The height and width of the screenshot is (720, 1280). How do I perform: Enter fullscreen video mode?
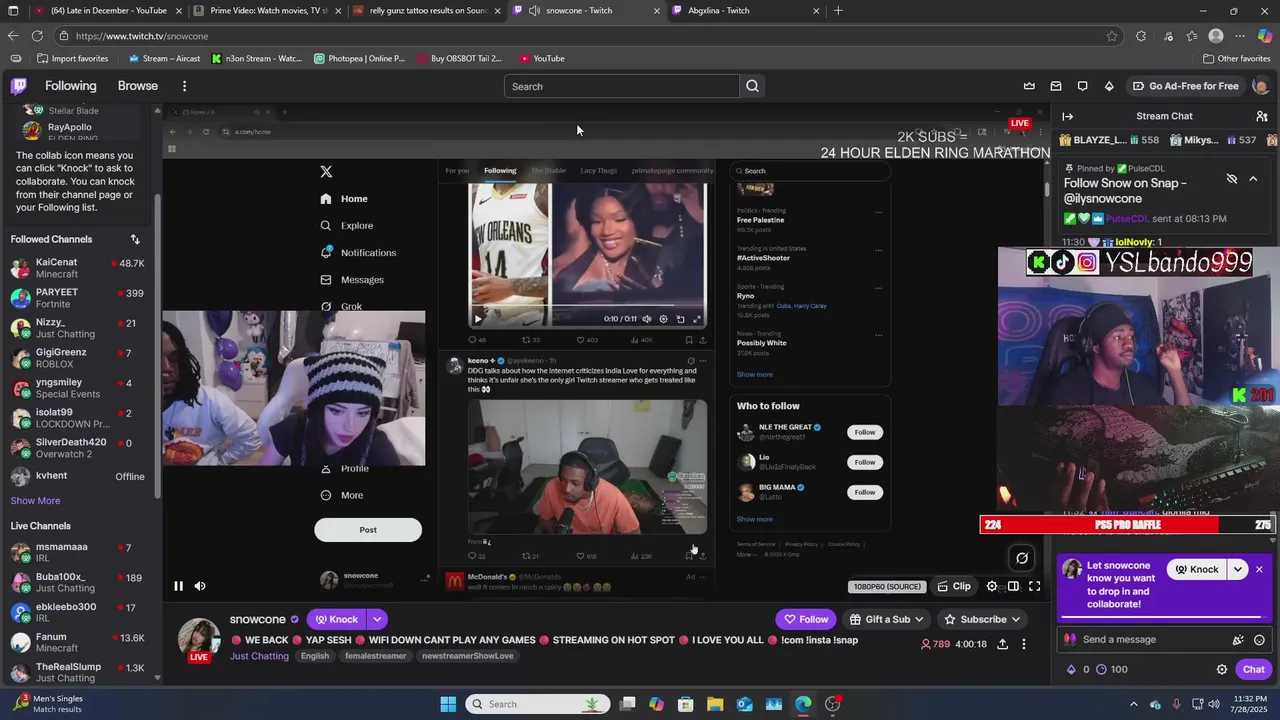[x=1035, y=586]
